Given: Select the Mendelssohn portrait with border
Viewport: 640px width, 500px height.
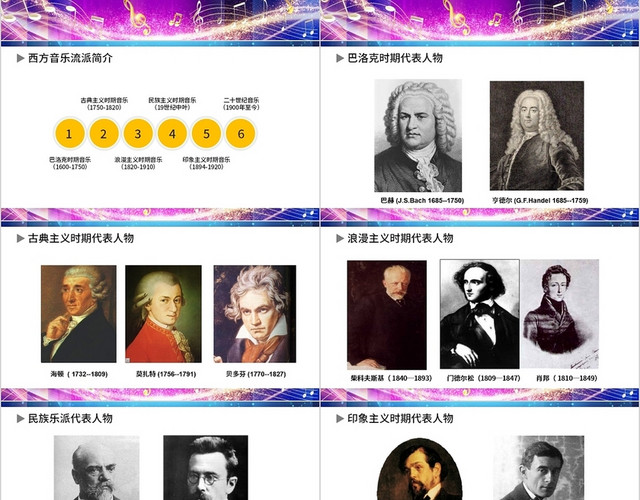Looking at the screenshot, I should [480, 314].
